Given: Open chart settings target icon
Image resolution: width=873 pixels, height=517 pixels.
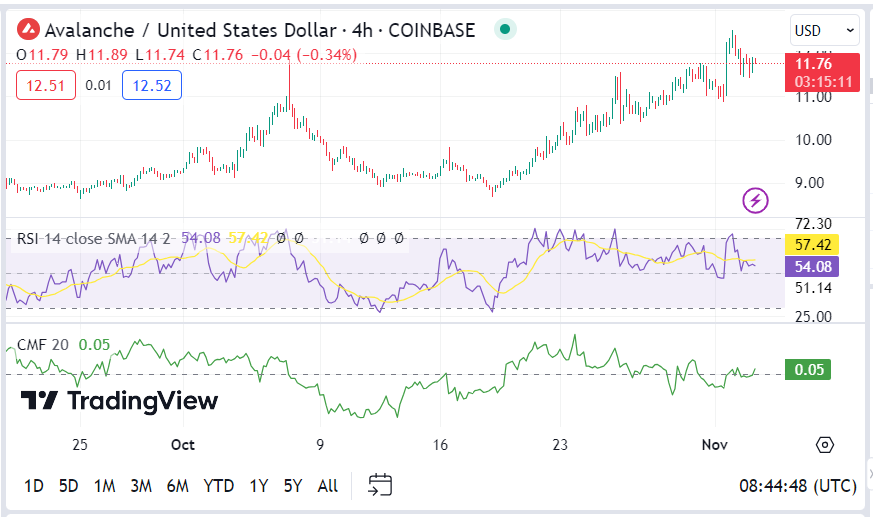Looking at the screenshot, I should [x=825, y=445].
